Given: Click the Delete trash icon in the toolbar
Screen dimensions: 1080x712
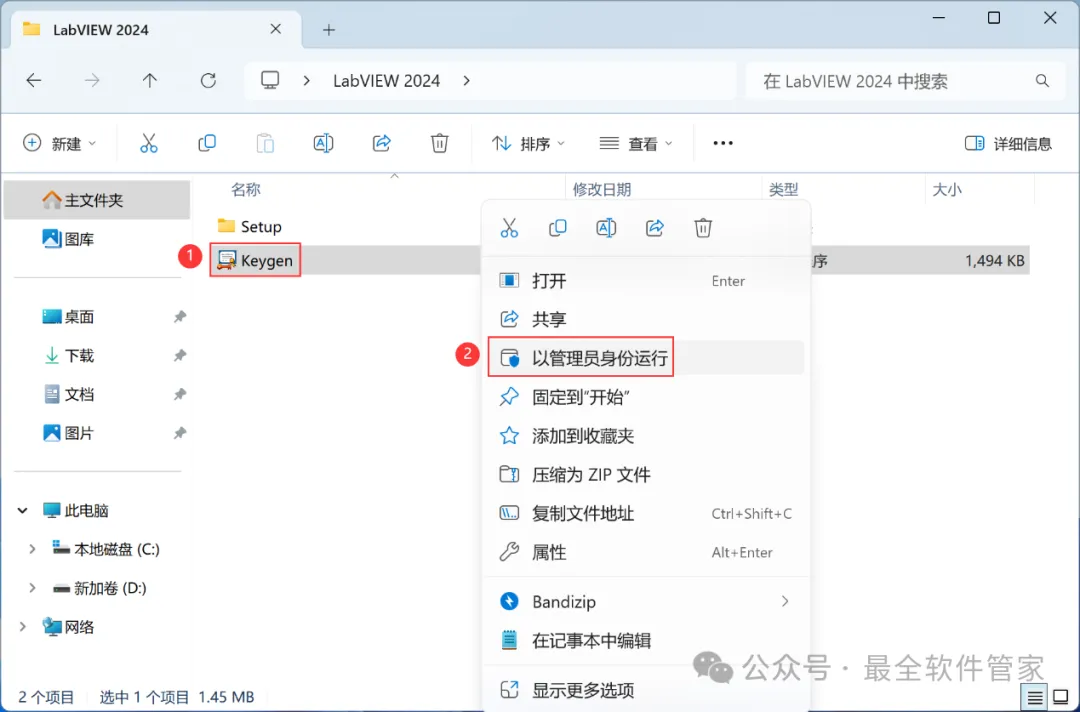Looking at the screenshot, I should (439, 143).
